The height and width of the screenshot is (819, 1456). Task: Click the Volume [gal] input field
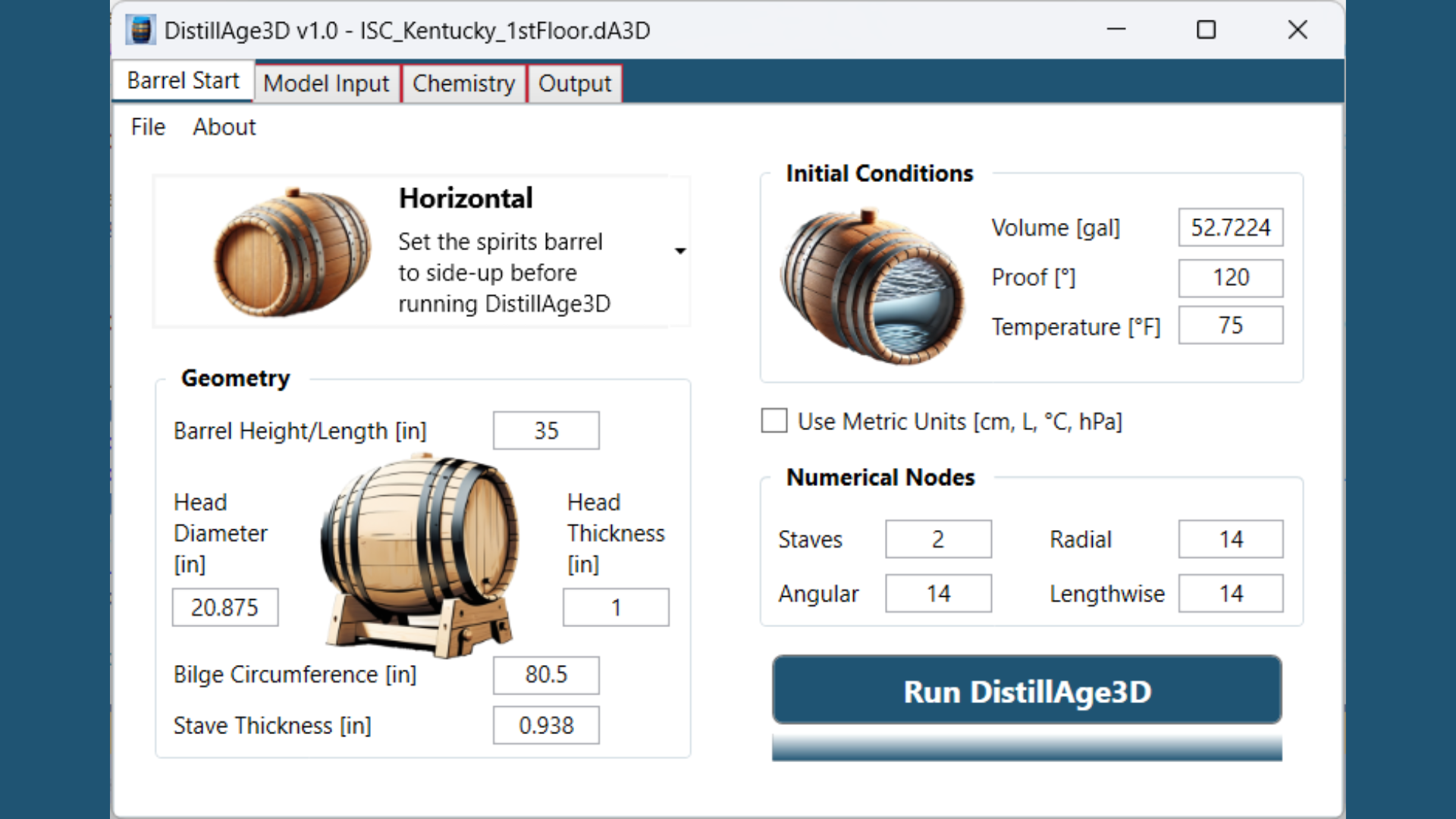click(x=1230, y=227)
